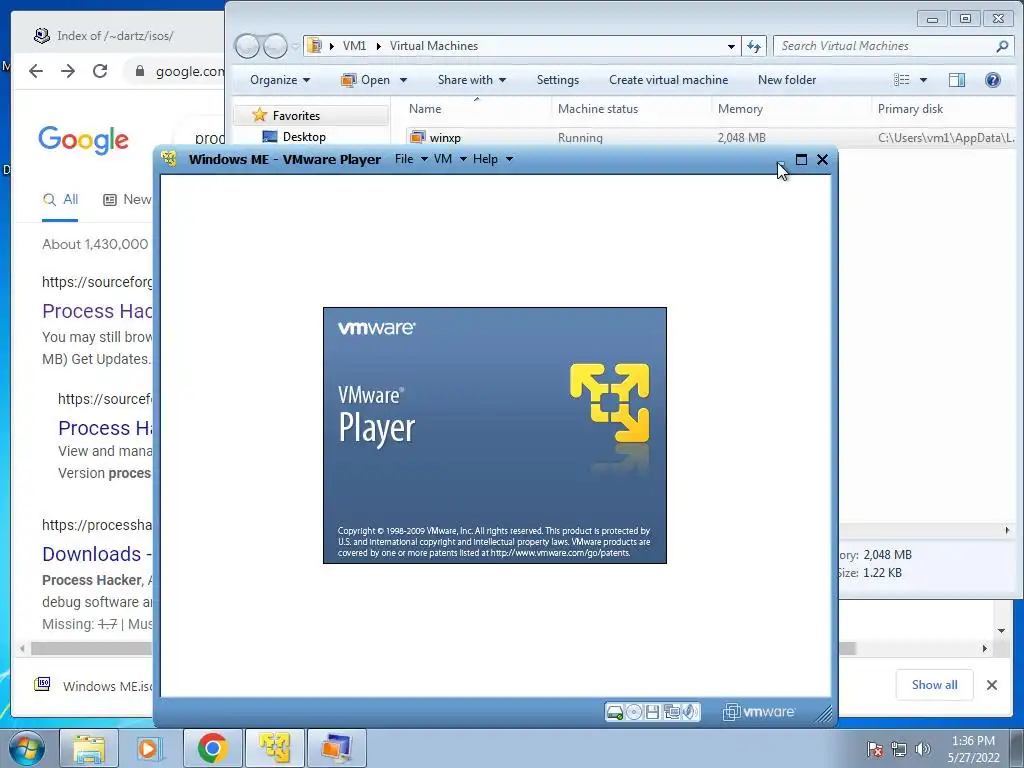Click the winxp virtual machine icon
Viewport: 1024px width, 768px height.
[417, 137]
